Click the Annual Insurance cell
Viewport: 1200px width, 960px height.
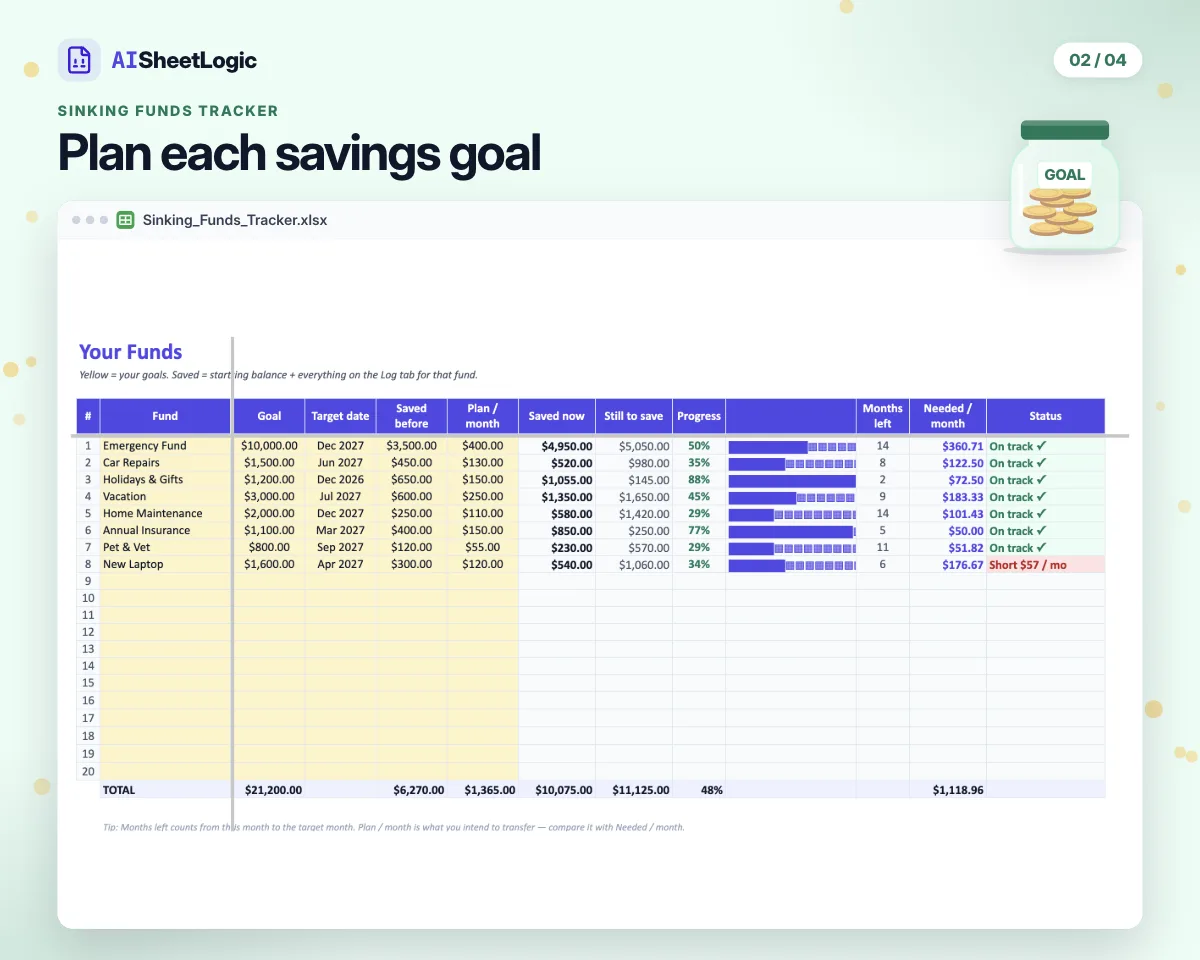(x=166, y=531)
